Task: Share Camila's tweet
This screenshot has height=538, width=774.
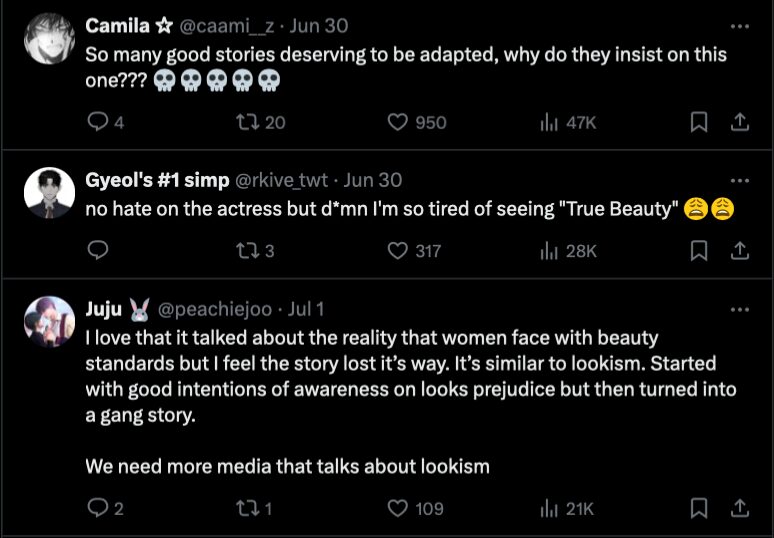Action: pos(740,122)
